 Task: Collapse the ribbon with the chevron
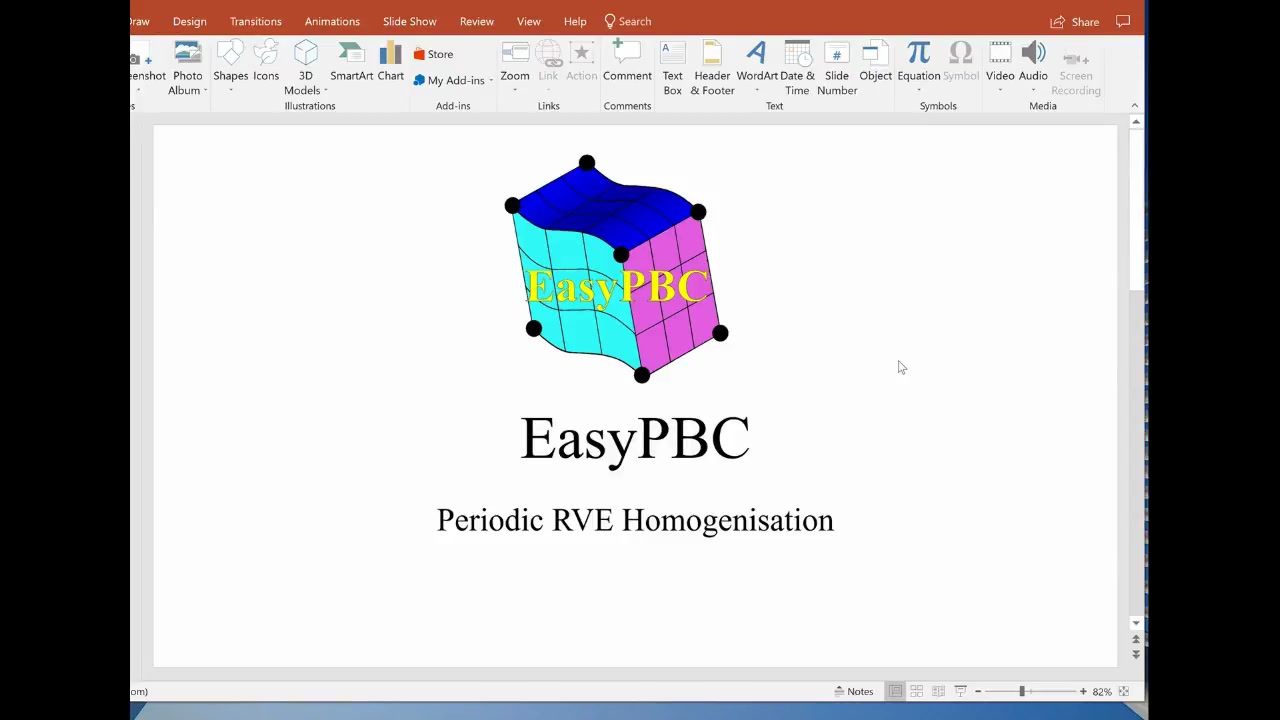(1134, 106)
